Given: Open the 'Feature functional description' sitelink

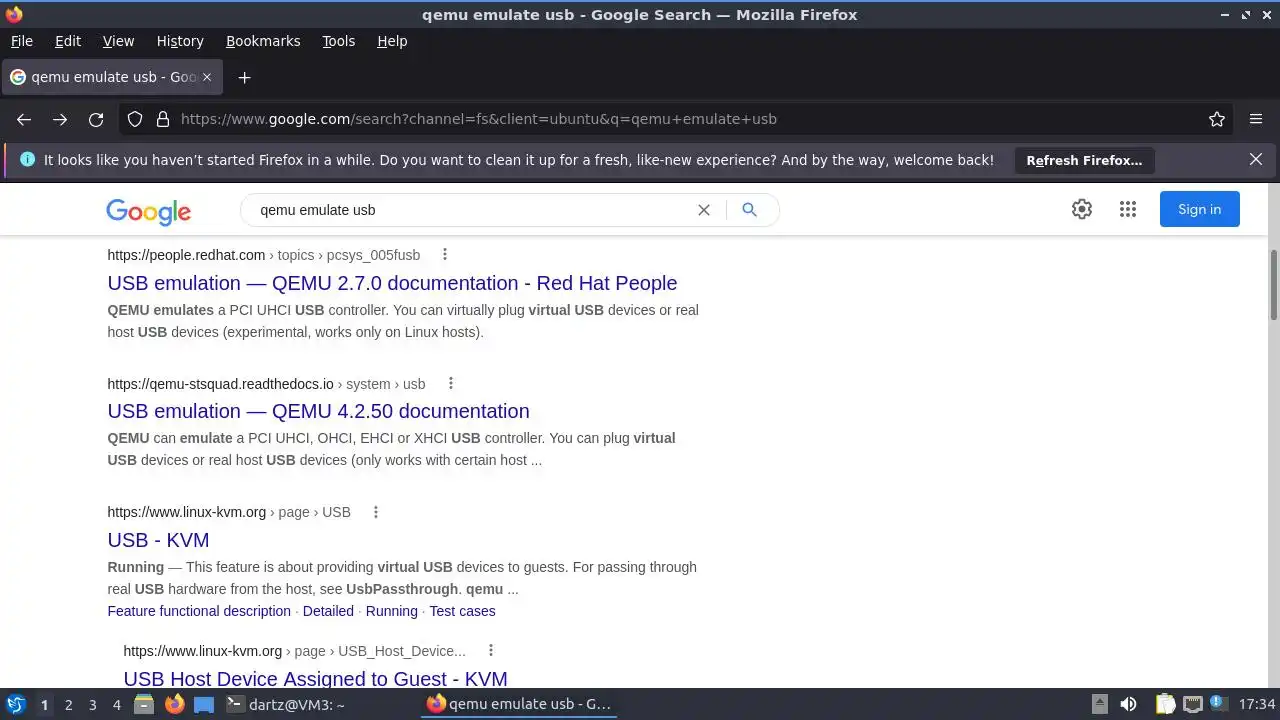Looking at the screenshot, I should coord(199,611).
